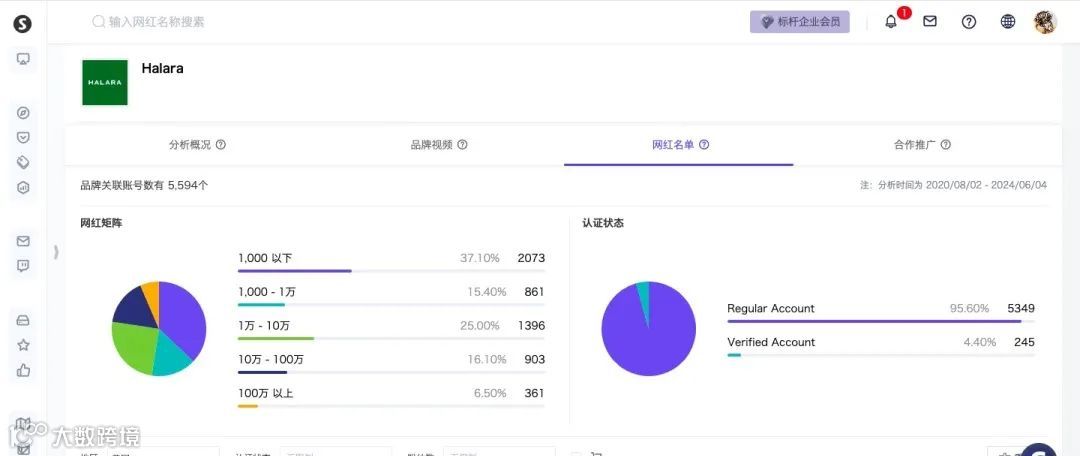Click the S logo icon in the sidebar
This screenshot has height=456, width=1080.
click(23, 25)
